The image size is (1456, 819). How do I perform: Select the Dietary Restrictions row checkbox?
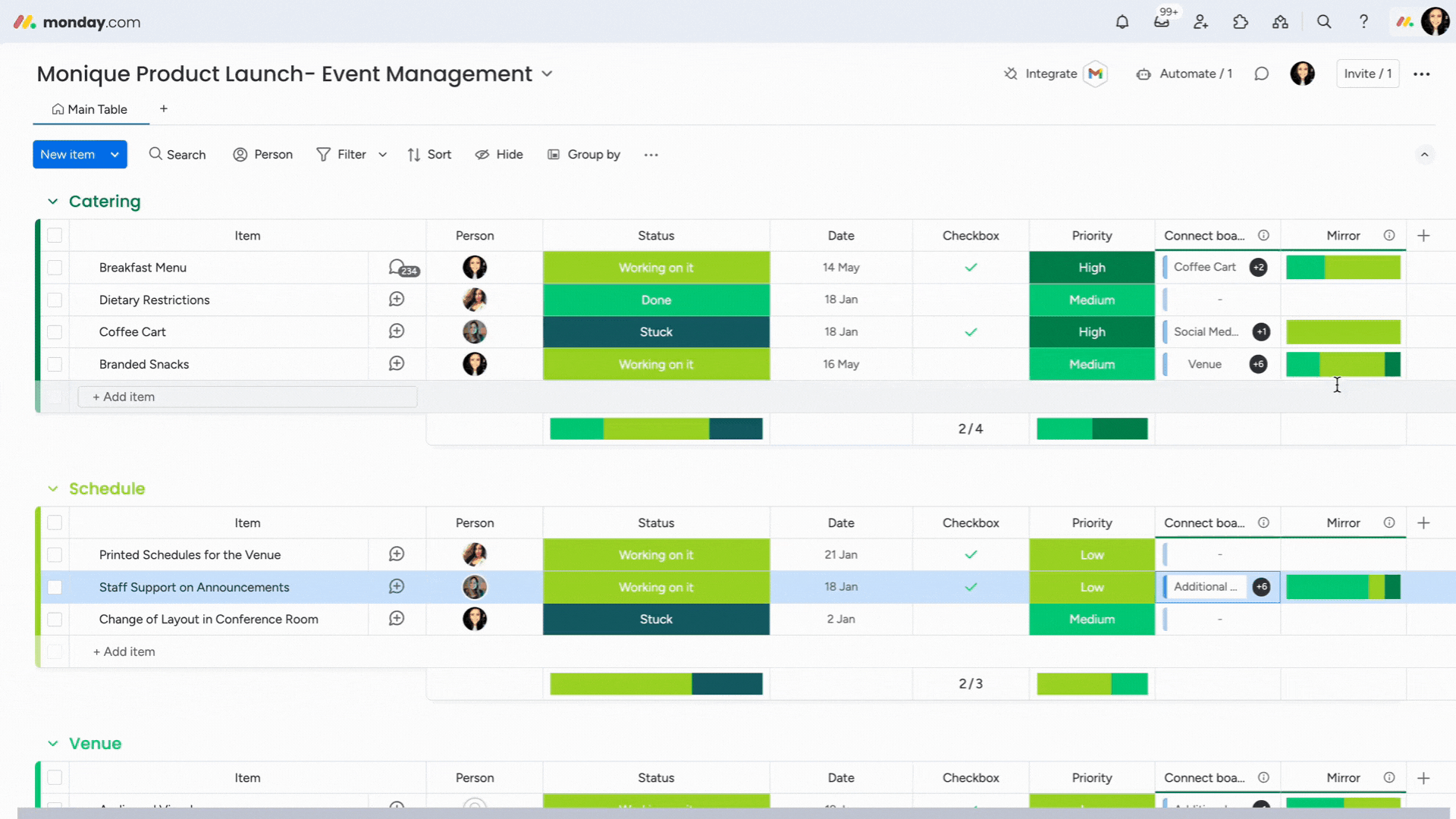[55, 300]
